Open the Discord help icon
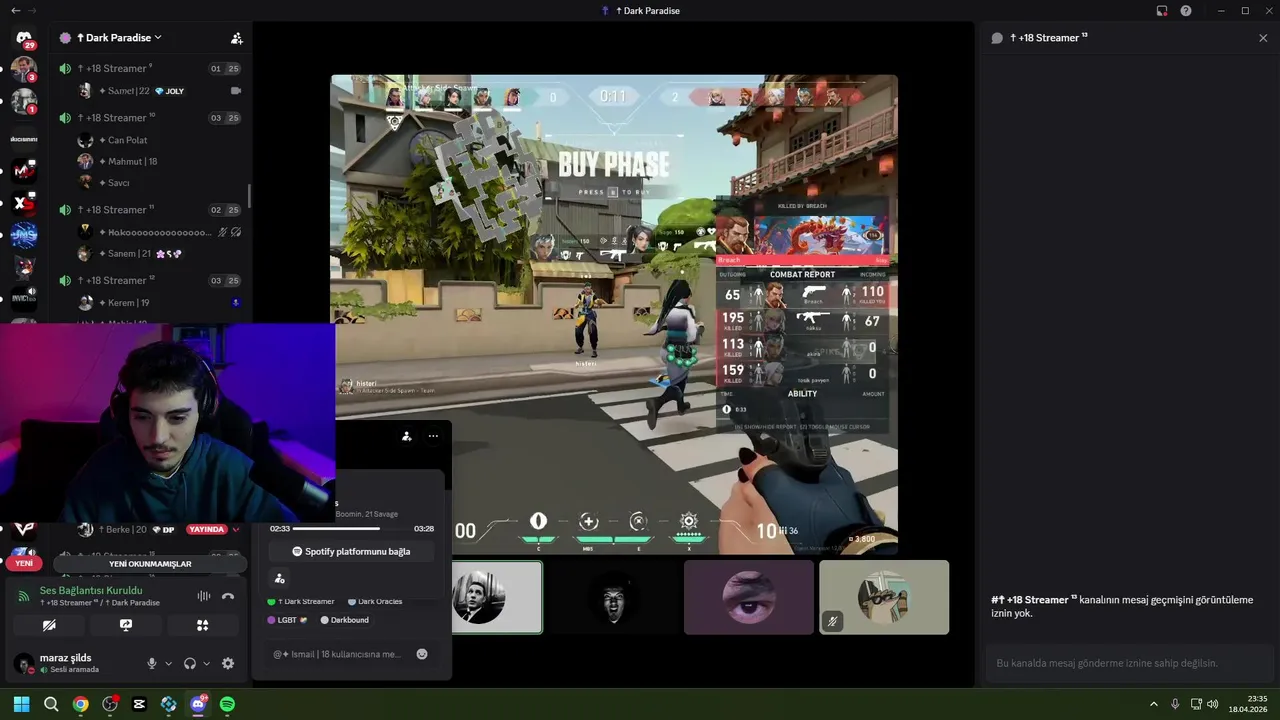The image size is (1280, 720). click(1186, 11)
